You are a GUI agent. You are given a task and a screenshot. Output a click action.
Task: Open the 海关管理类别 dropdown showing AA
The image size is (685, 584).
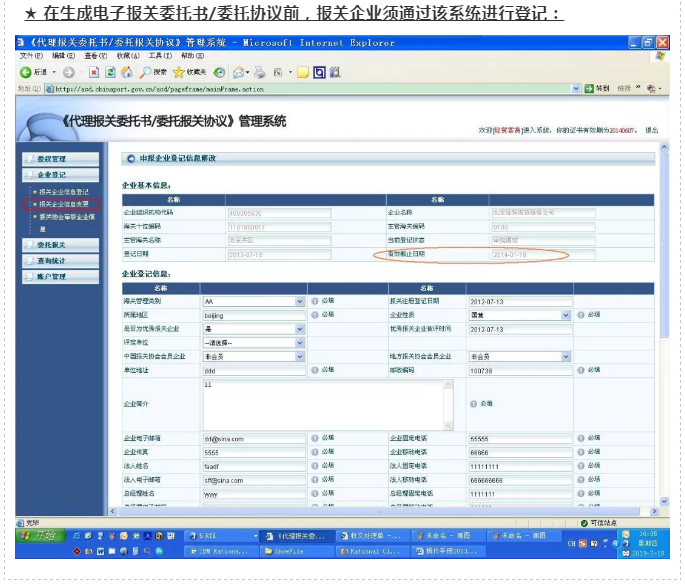[x=299, y=300]
